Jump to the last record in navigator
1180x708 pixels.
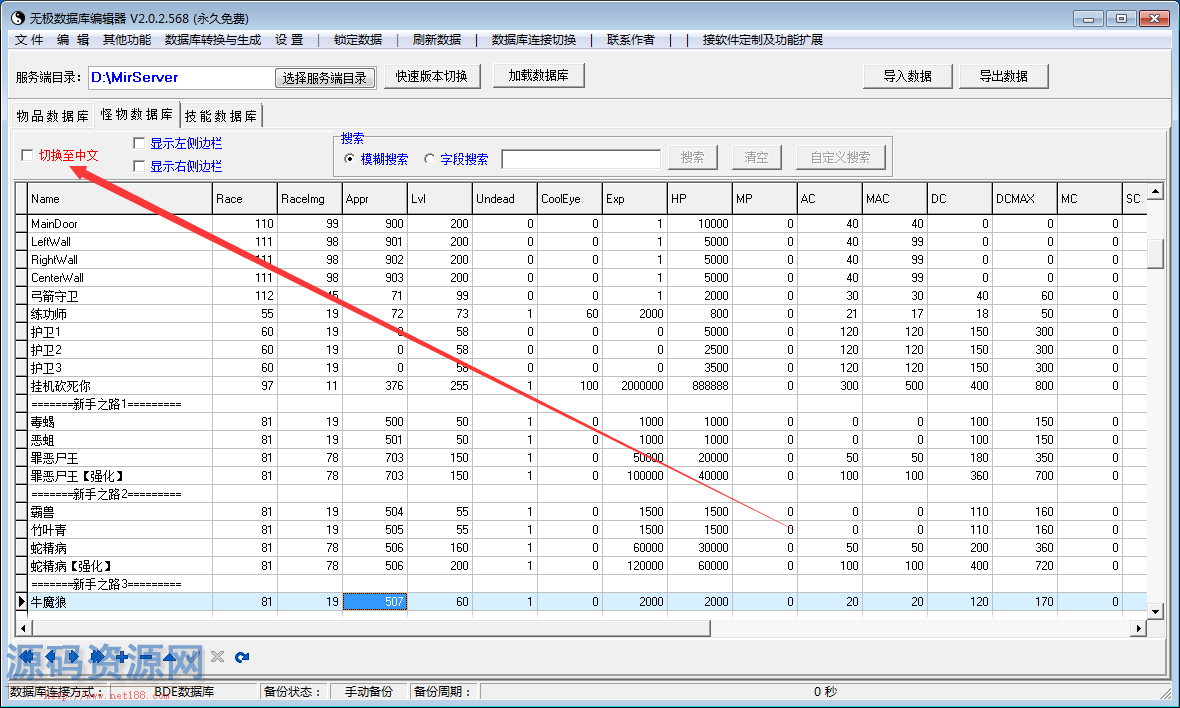[98, 657]
